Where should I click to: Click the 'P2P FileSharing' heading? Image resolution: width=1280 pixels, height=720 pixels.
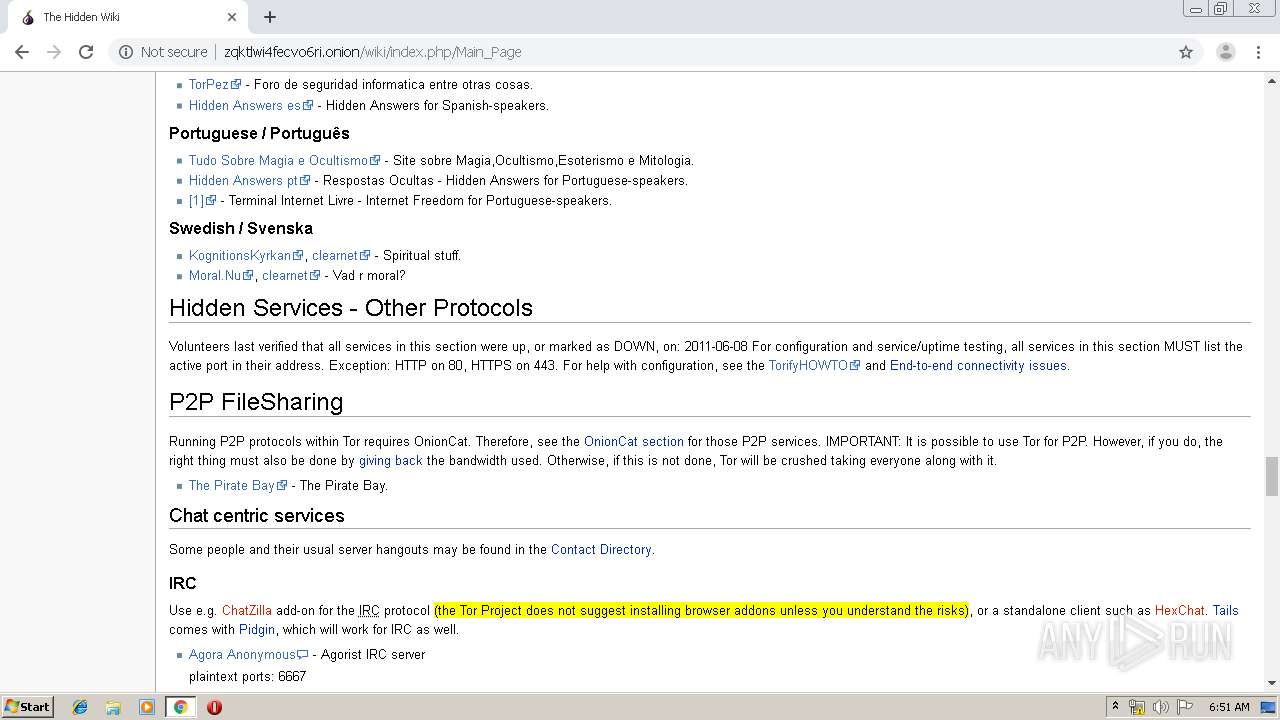pyautogui.click(x=256, y=402)
